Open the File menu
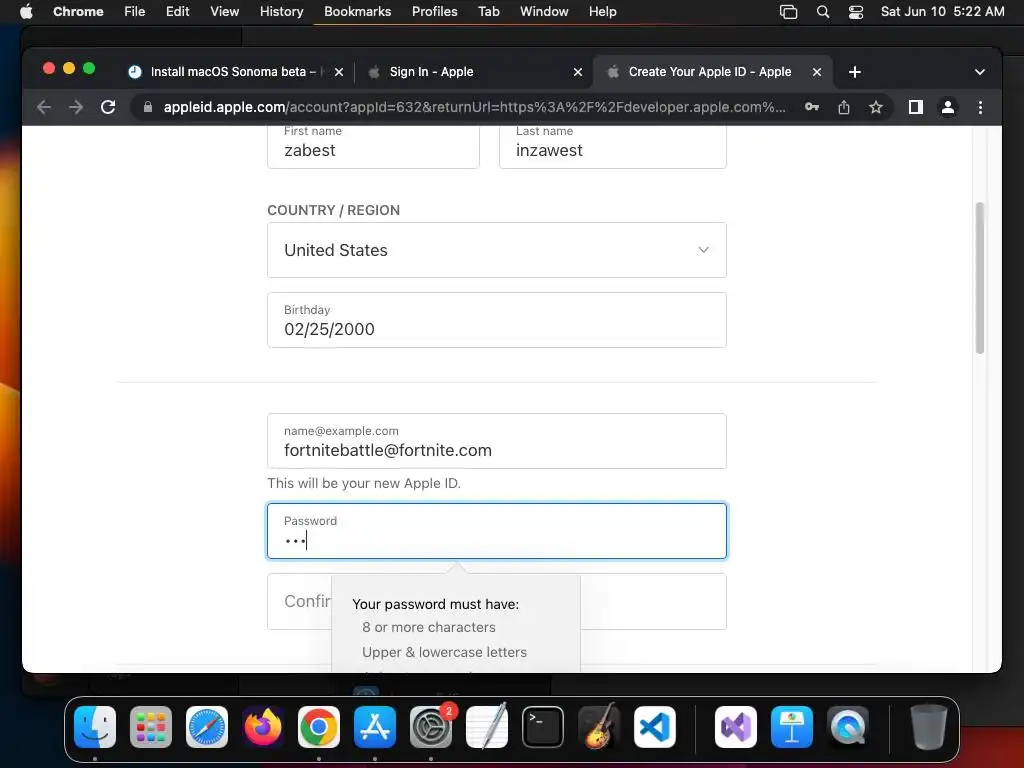 point(135,11)
